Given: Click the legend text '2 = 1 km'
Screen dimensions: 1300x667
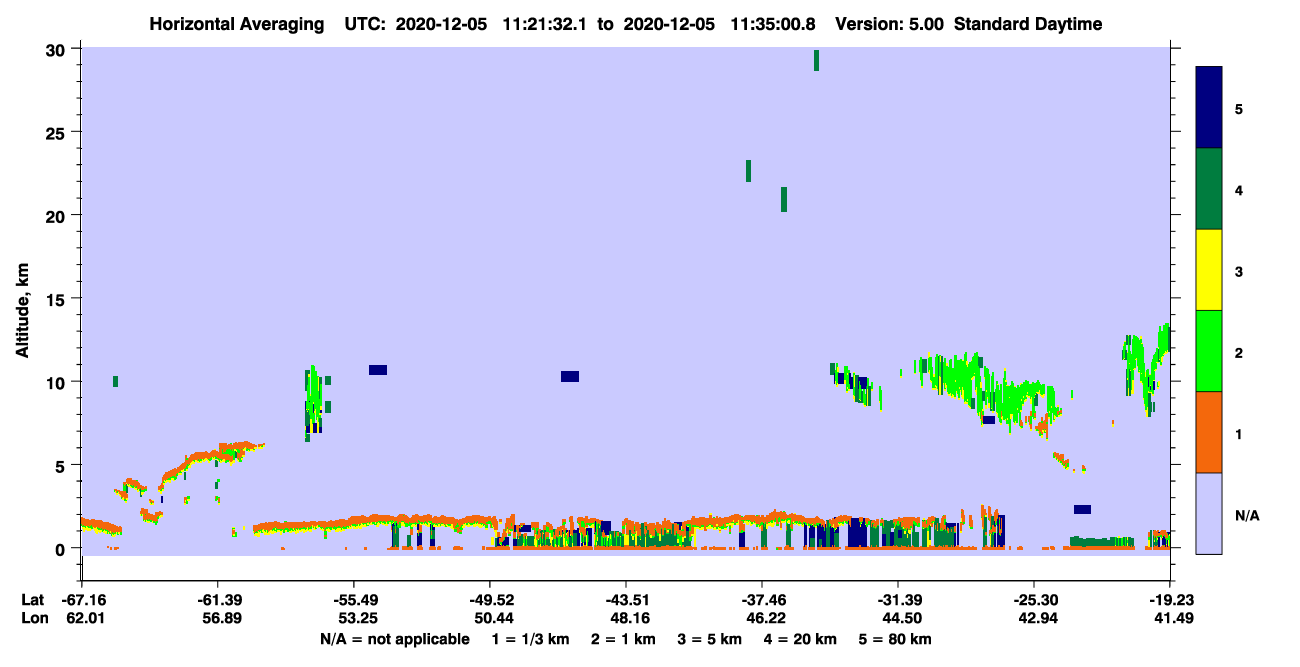Looking at the screenshot, I should pyautogui.click(x=623, y=639).
